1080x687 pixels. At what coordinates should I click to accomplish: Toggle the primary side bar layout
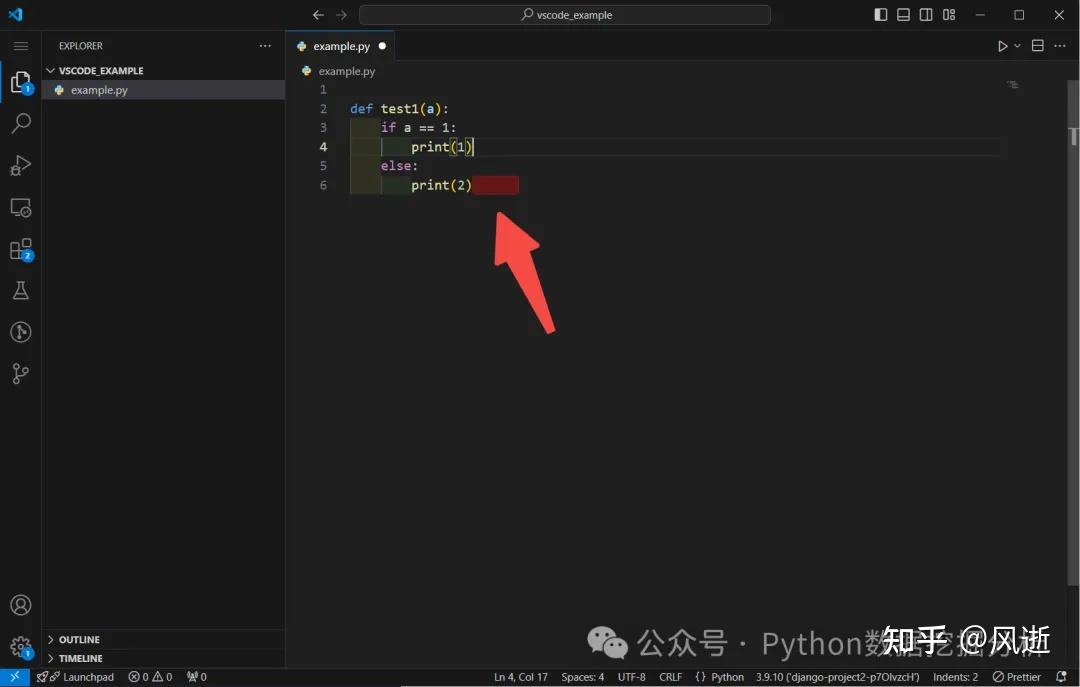[x=880, y=14]
